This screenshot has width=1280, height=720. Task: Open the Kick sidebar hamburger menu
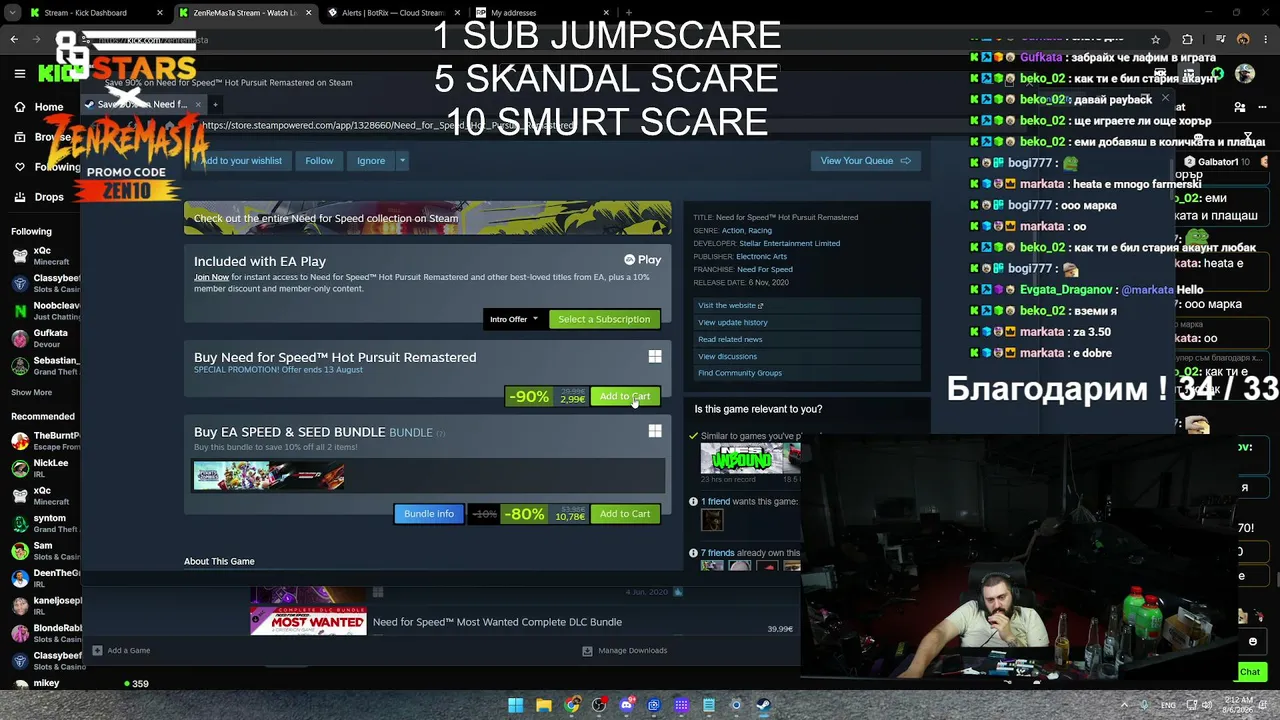pos(19,73)
